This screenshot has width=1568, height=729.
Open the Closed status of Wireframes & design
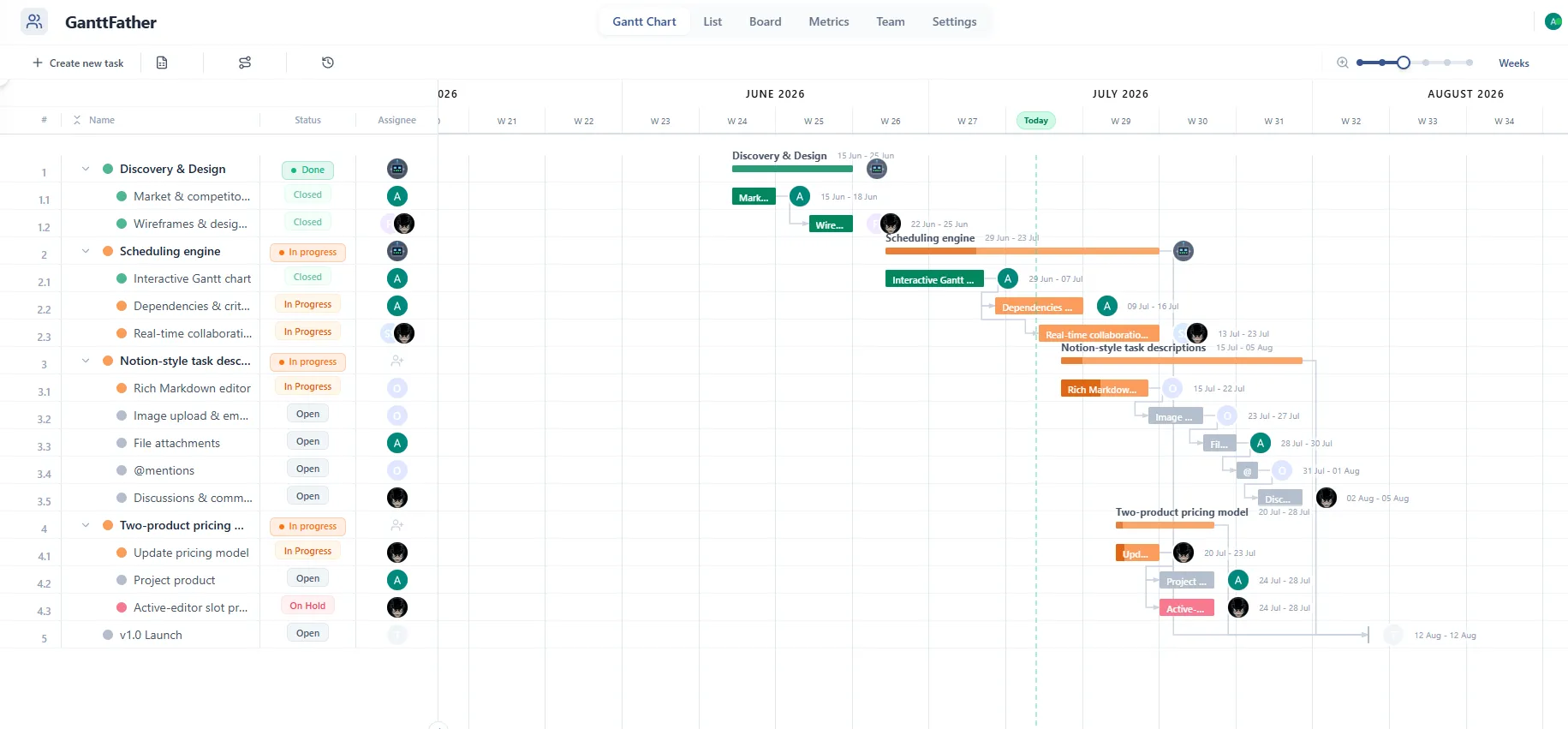pyautogui.click(x=307, y=222)
